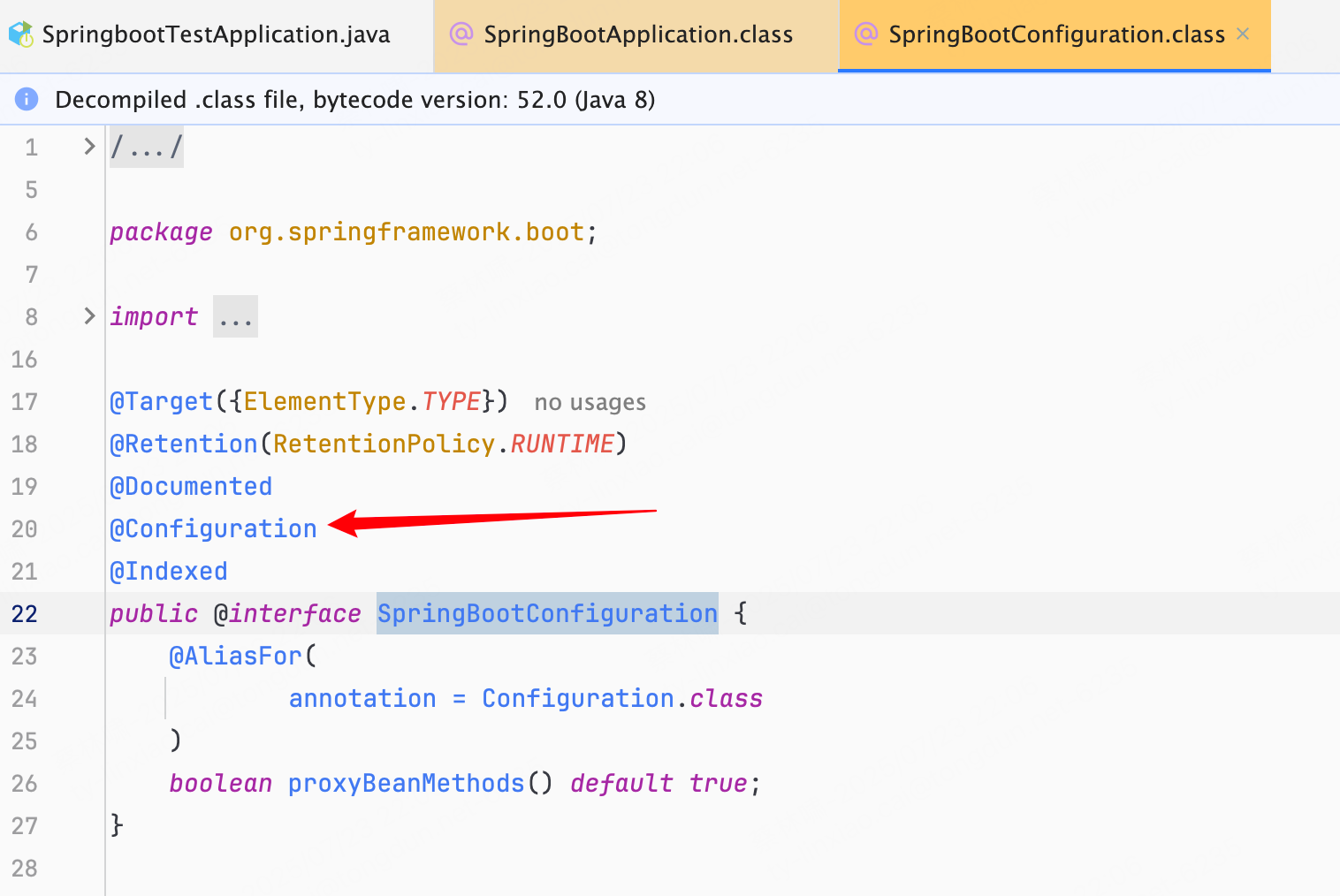Click the proxyBeanMethods method name
The width and height of the screenshot is (1340, 896).
[x=407, y=783]
